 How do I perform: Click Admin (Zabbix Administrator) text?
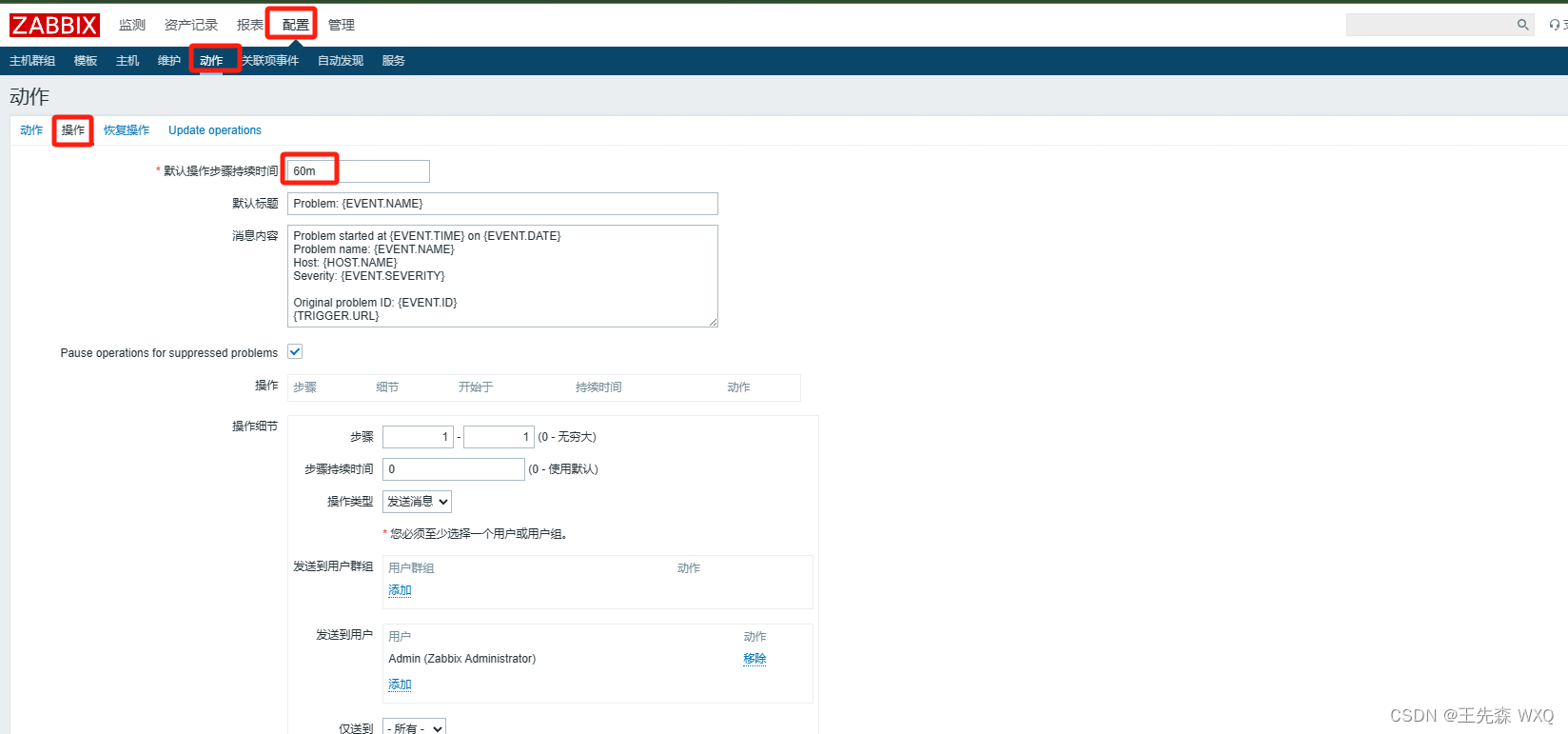point(462,659)
